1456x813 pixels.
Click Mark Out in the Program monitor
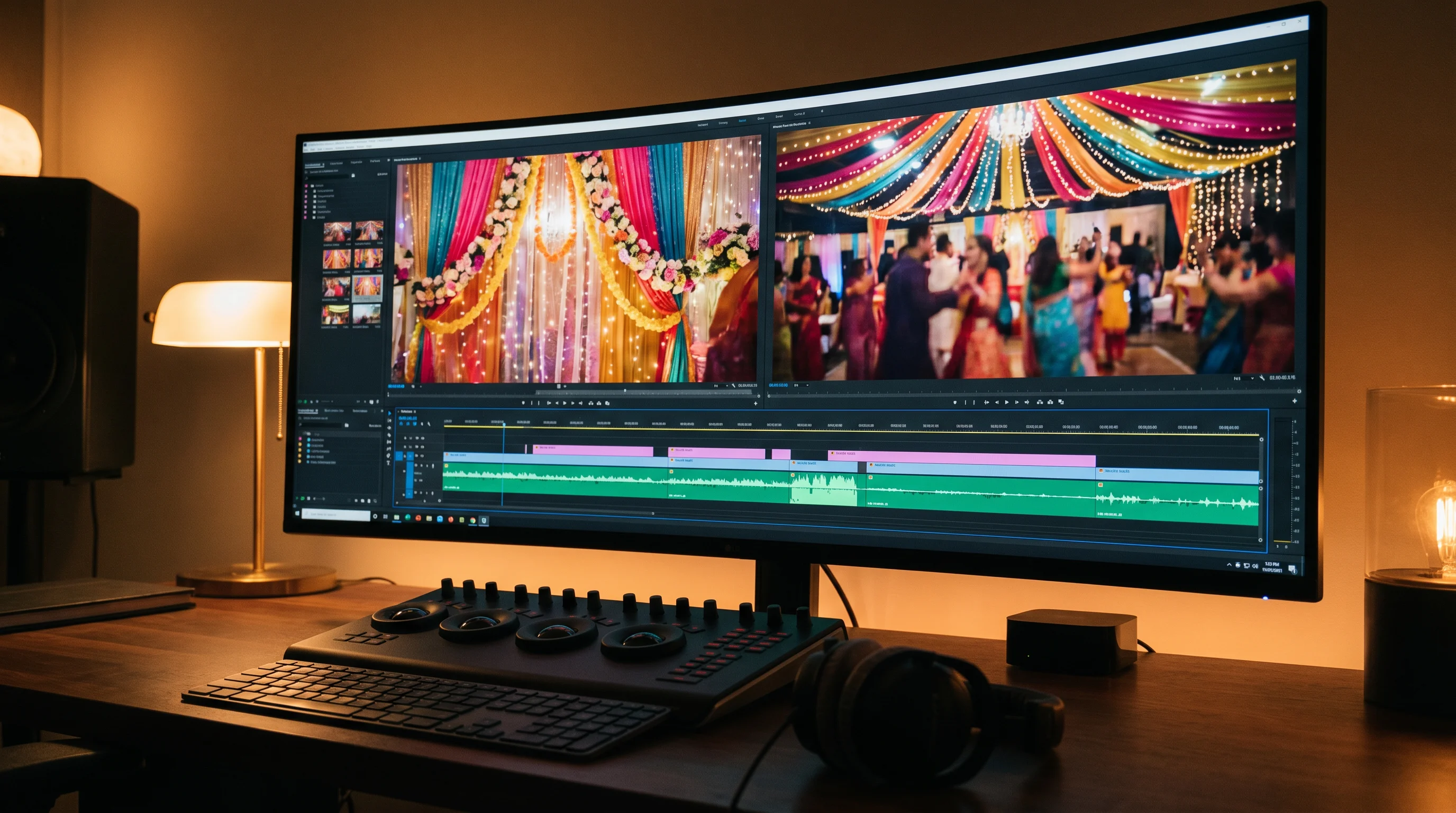pos(975,403)
